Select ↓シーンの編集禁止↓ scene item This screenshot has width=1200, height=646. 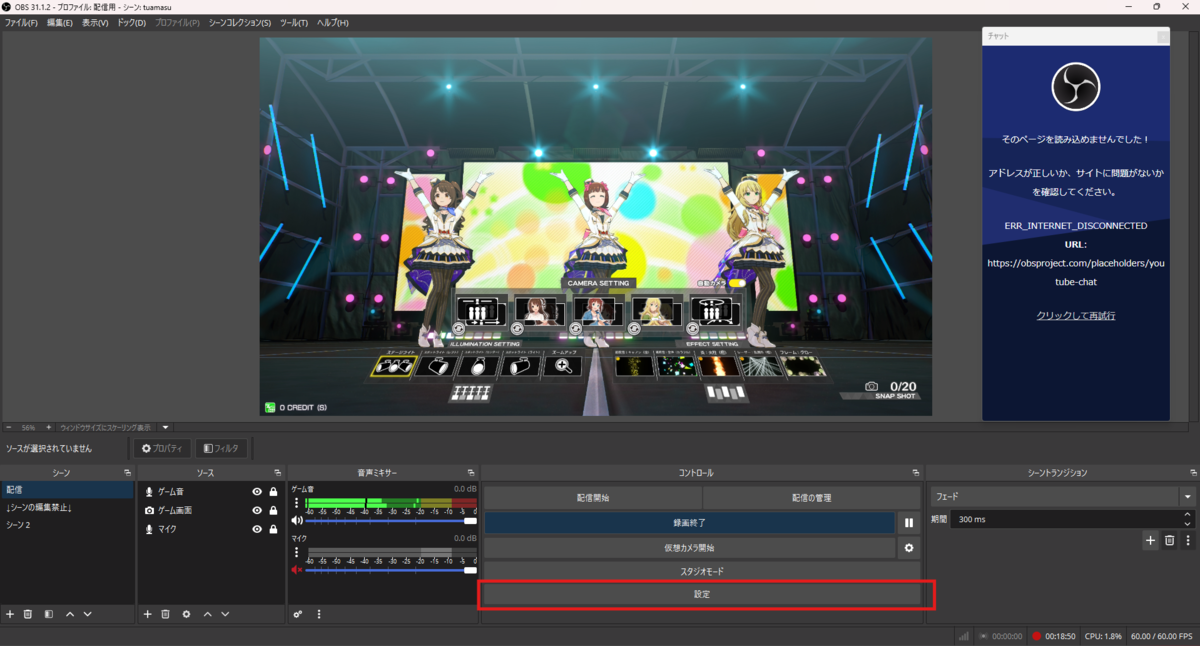tap(67, 507)
